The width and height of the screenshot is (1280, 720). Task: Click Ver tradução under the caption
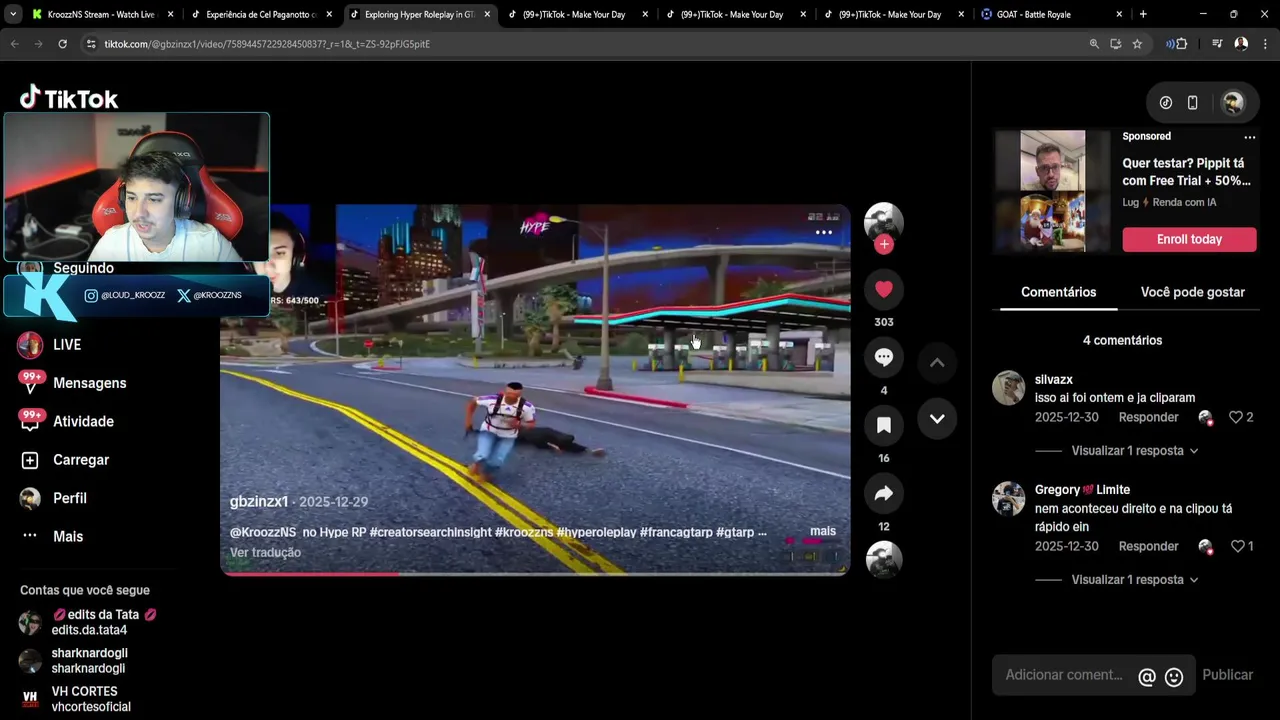pos(265,552)
